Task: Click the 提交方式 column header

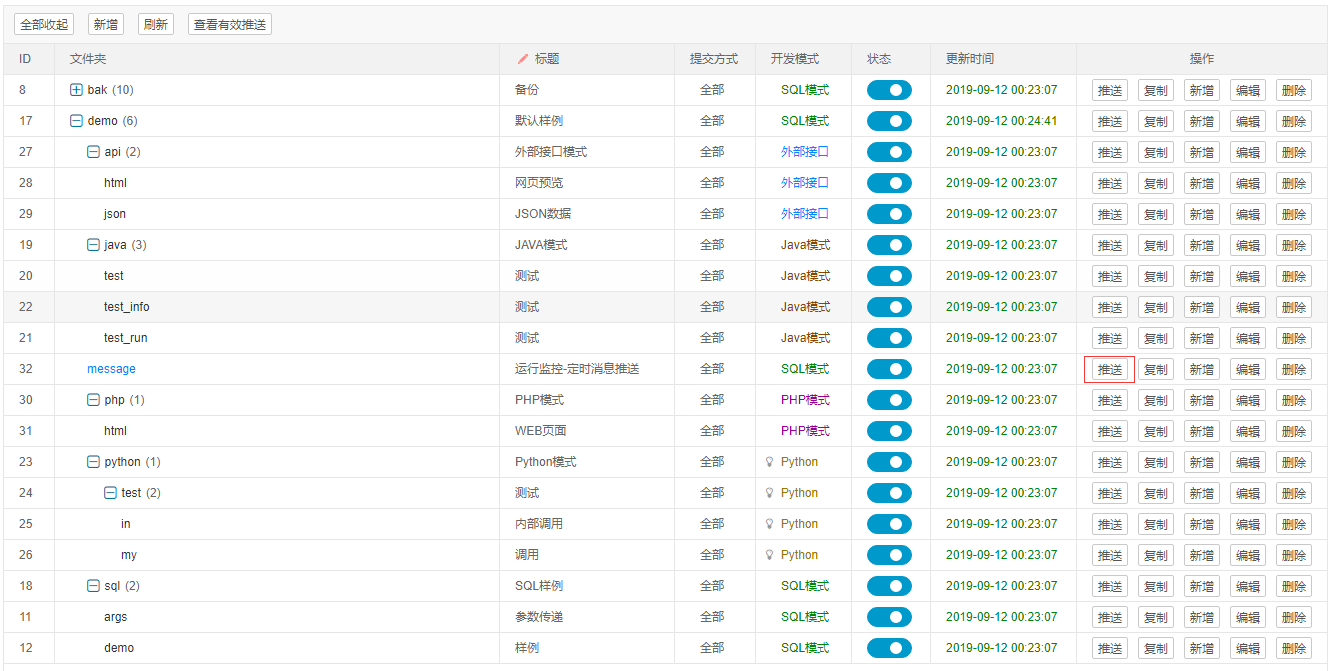Action: click(x=714, y=59)
